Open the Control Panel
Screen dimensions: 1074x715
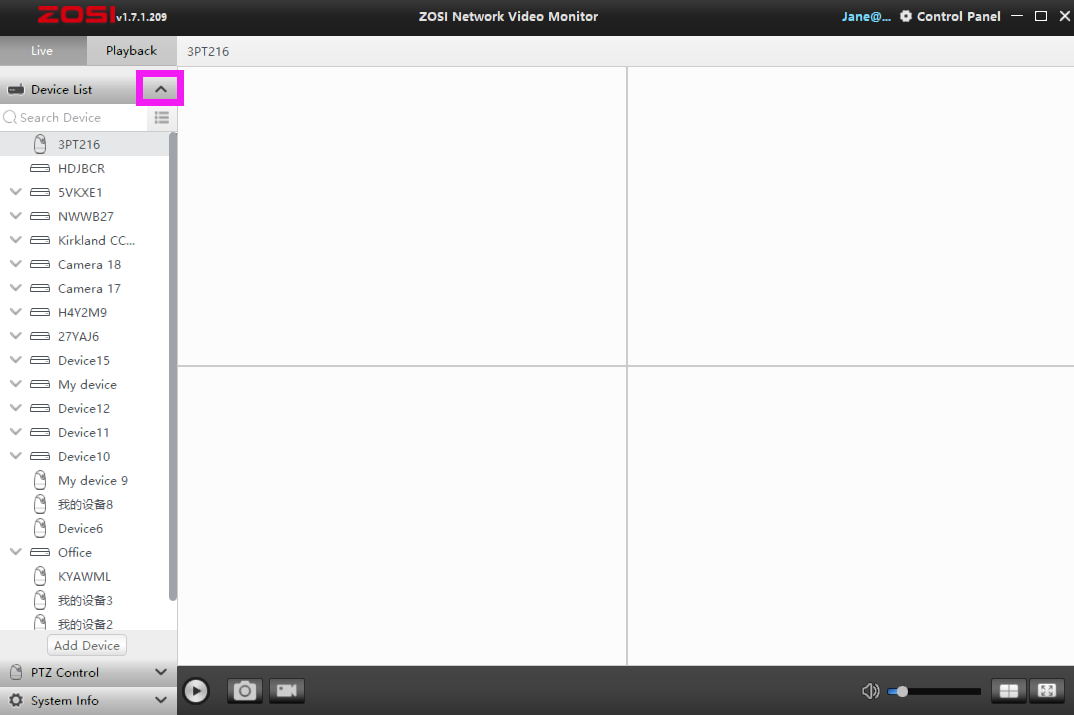950,16
